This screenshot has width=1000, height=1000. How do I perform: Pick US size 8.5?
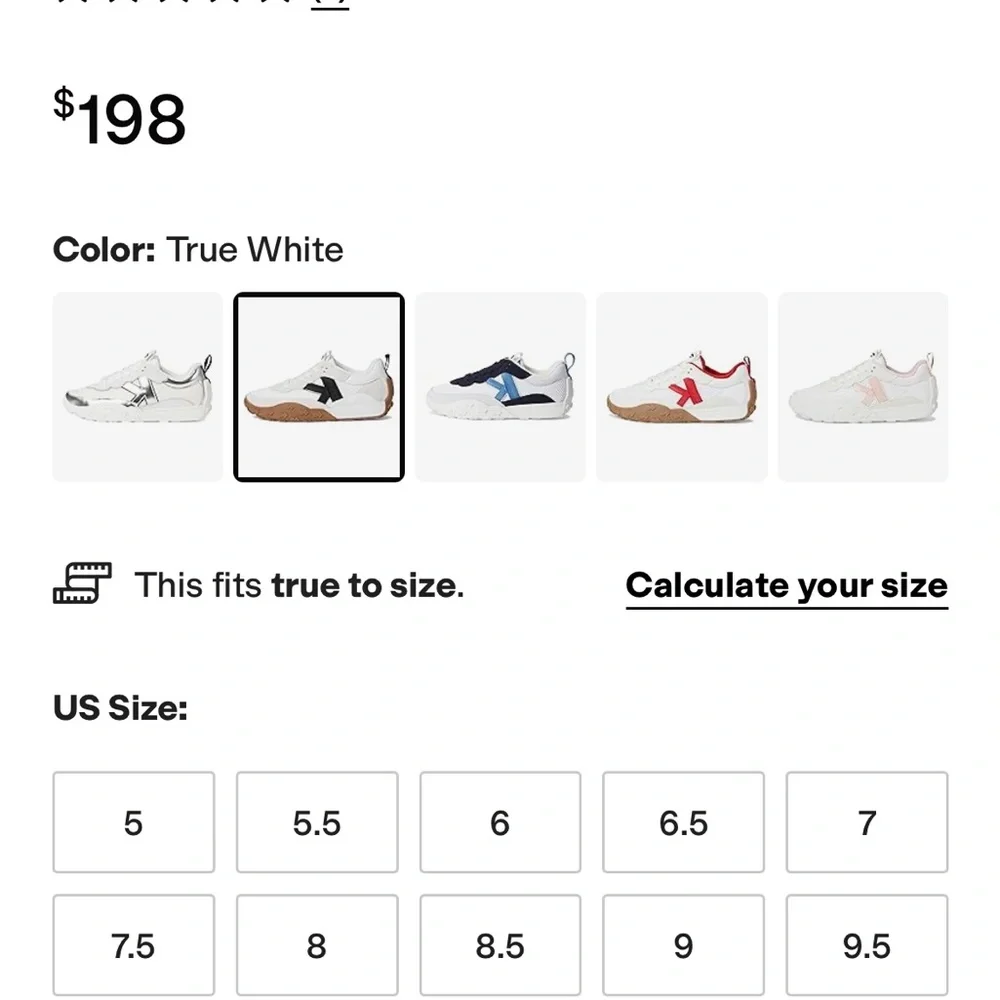(x=500, y=945)
